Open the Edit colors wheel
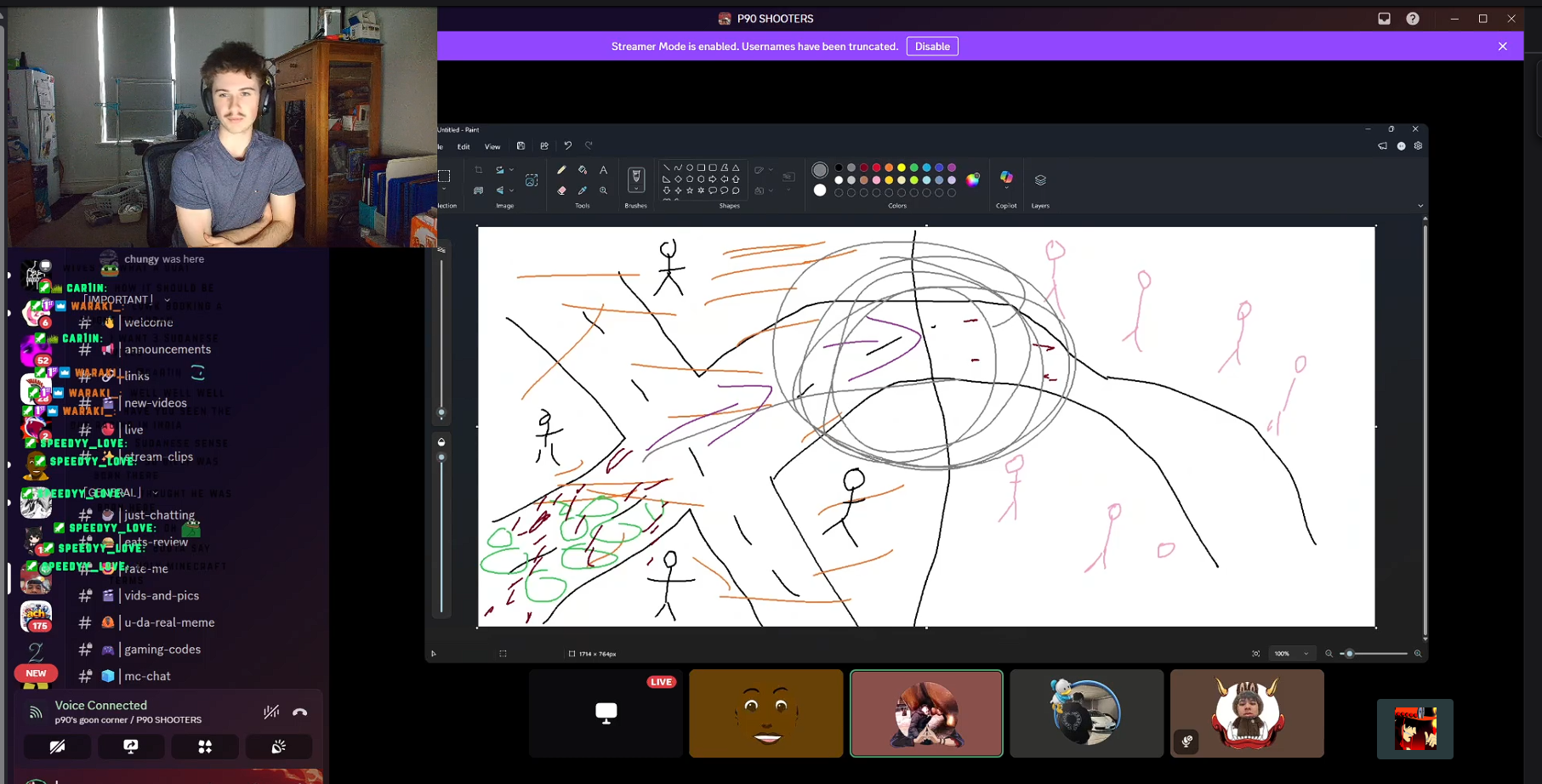The height and width of the screenshot is (784, 1542). pyautogui.click(x=973, y=179)
